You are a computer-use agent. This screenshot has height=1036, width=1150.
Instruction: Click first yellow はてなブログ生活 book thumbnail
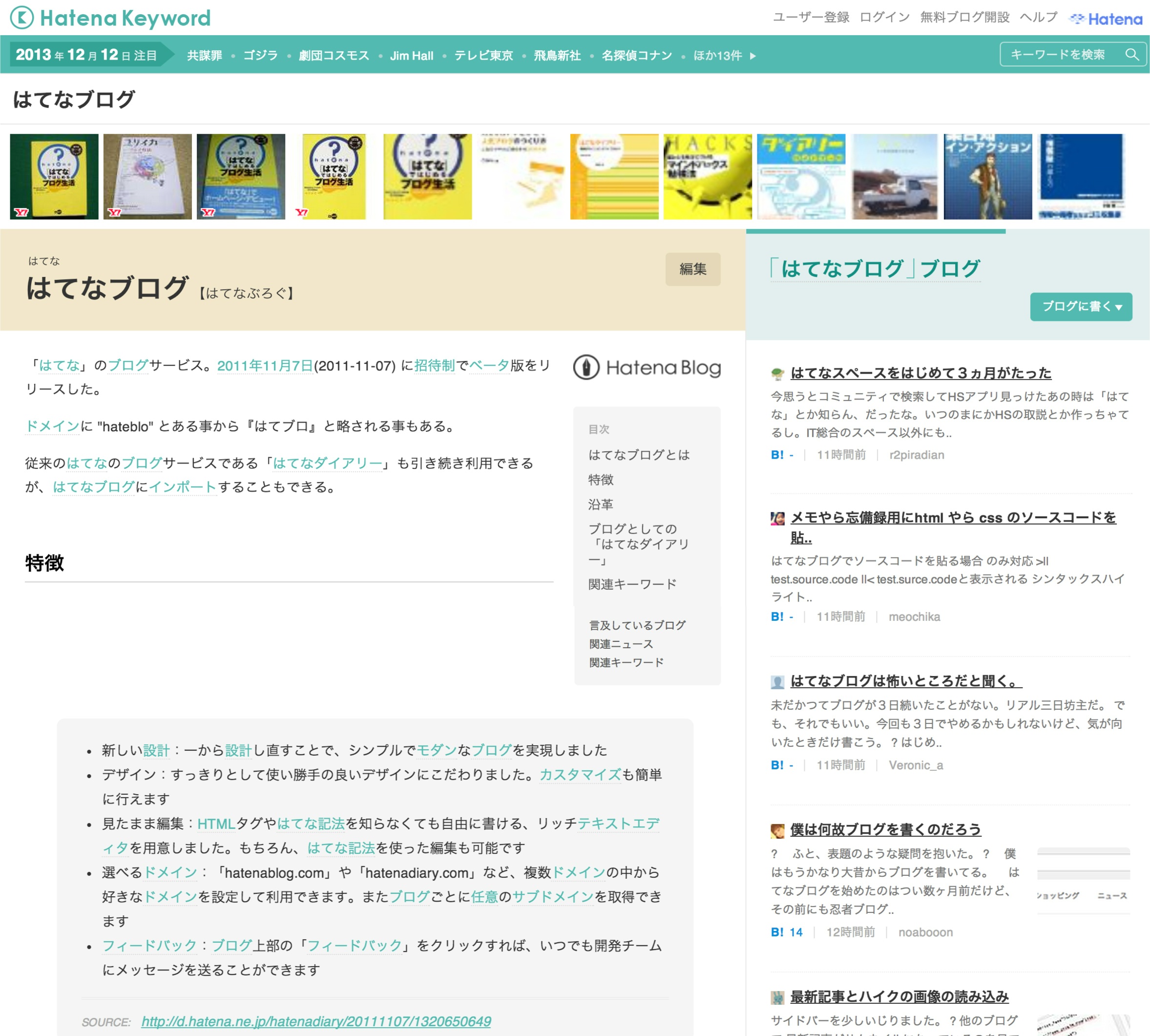point(54,176)
